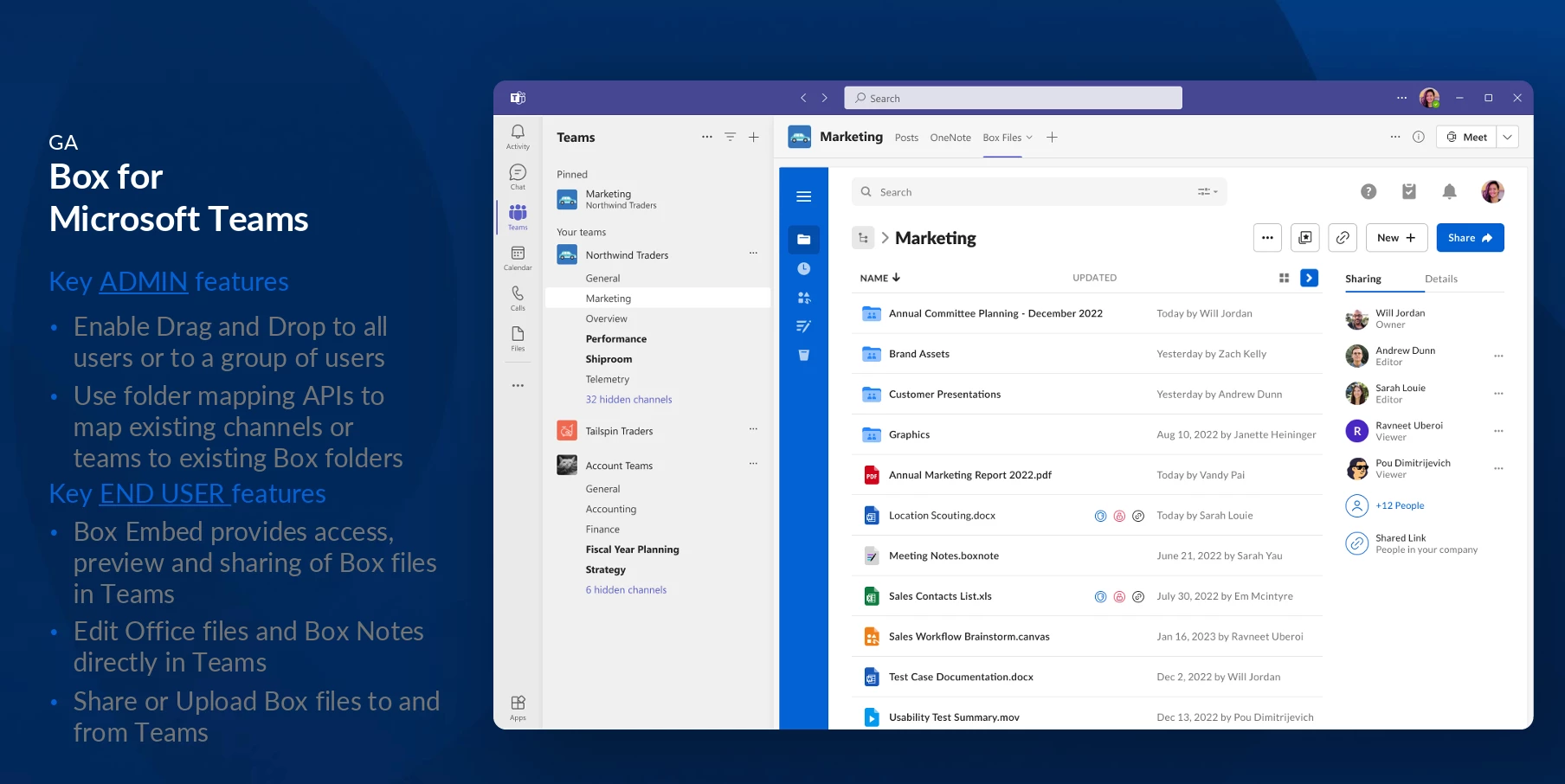Image resolution: width=1565 pixels, height=784 pixels.
Task: Open Calls from the Teams sidebar
Action: coord(518,298)
